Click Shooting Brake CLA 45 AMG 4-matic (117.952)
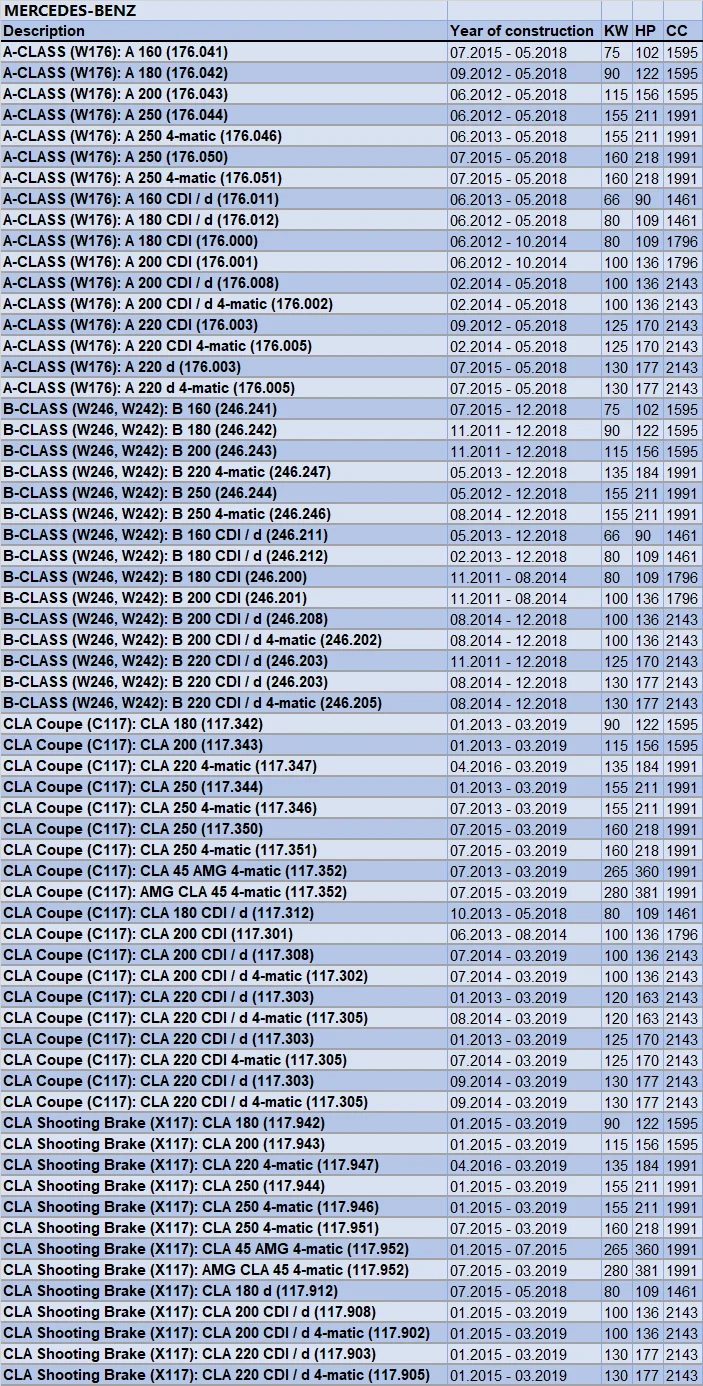 223,1249
